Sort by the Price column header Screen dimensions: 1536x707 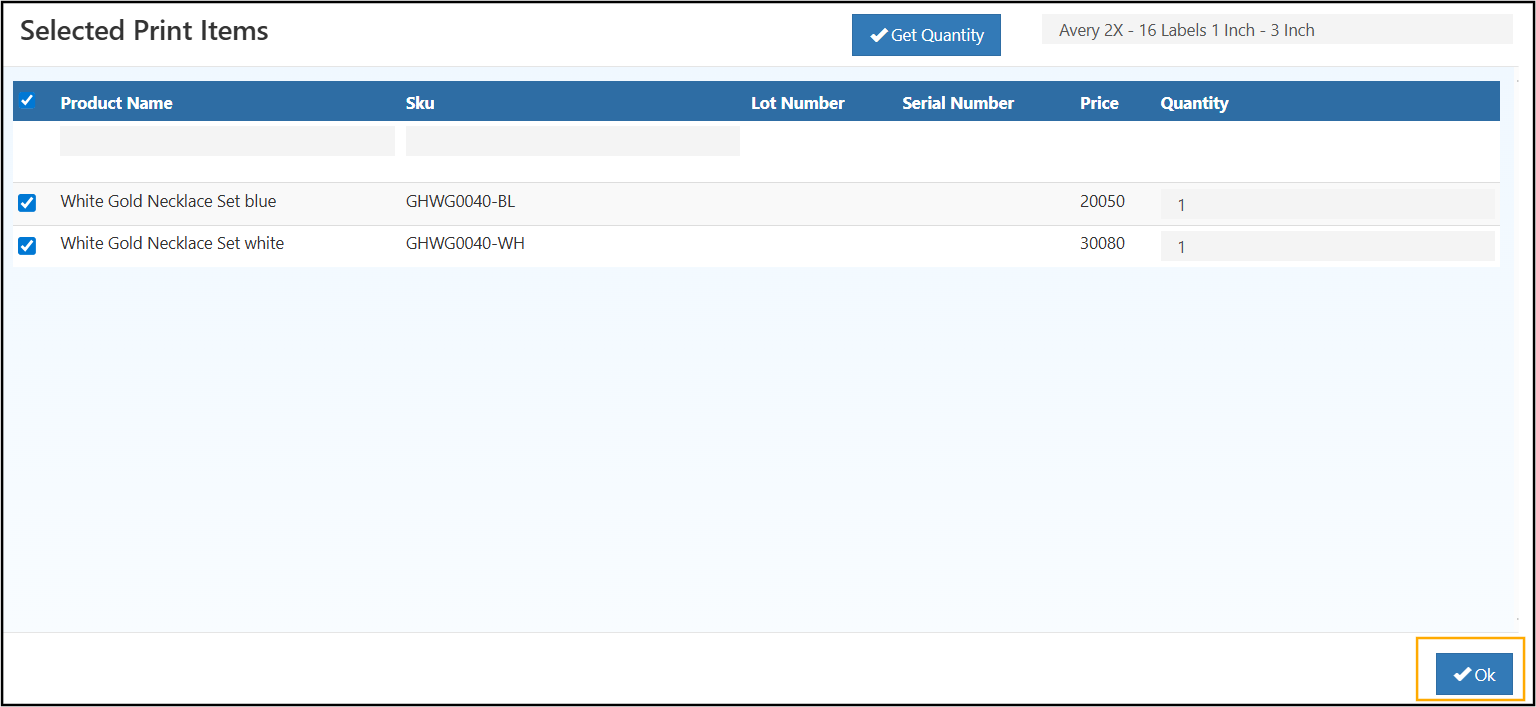click(x=1099, y=103)
